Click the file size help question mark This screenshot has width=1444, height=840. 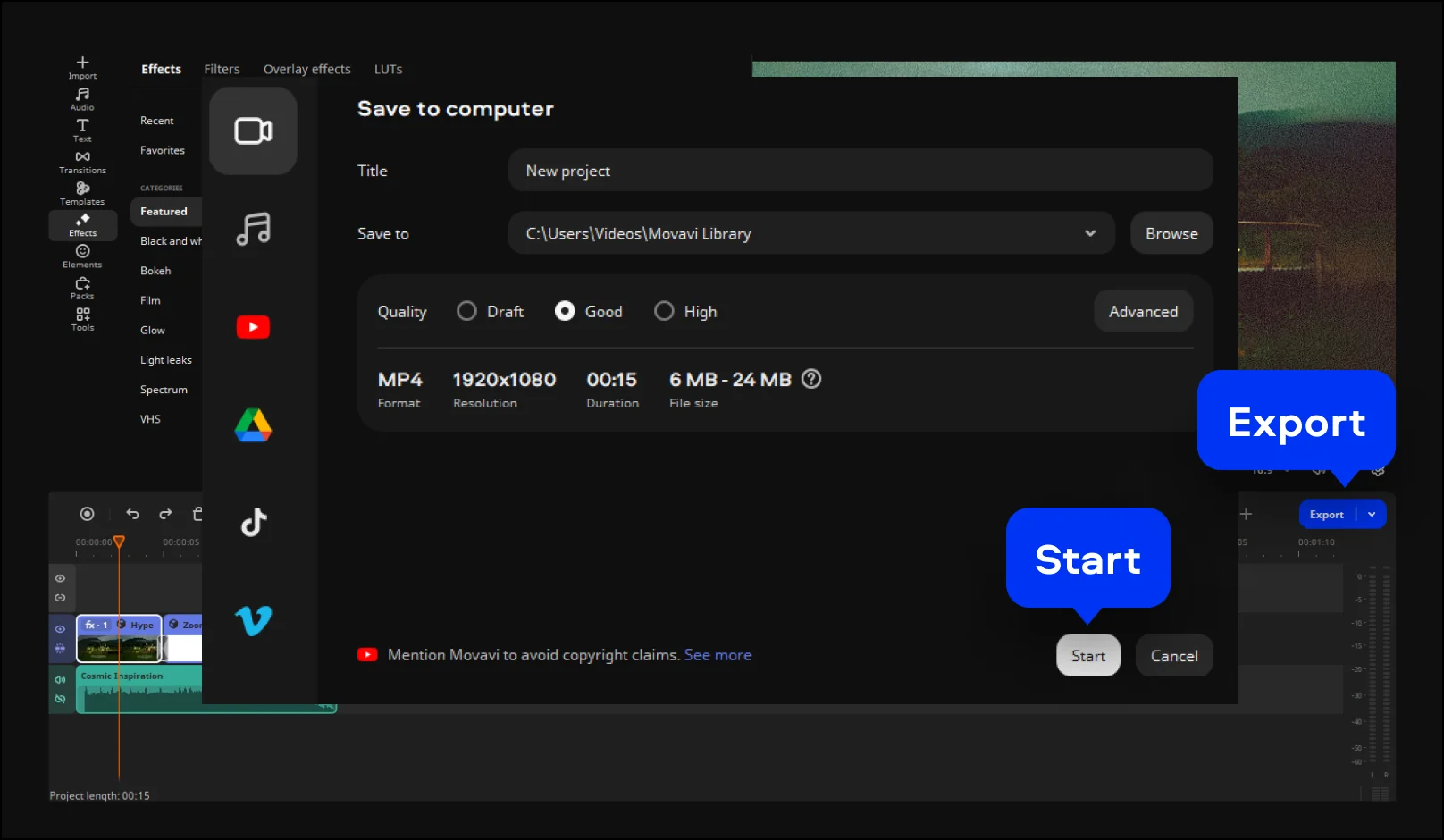(x=811, y=379)
